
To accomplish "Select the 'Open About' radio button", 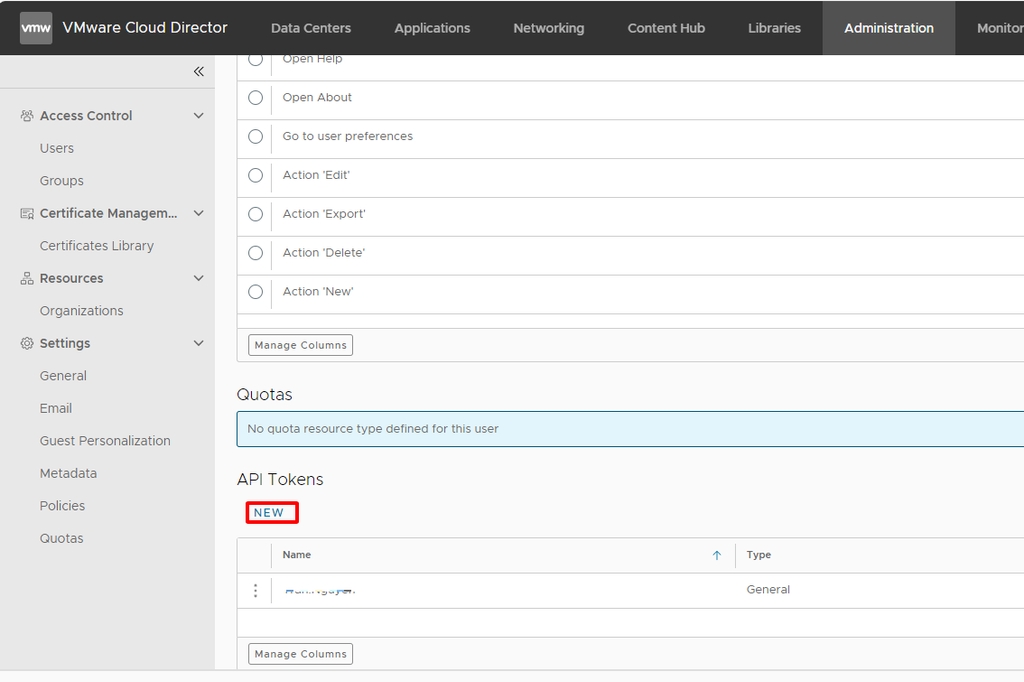I will coord(255,98).
